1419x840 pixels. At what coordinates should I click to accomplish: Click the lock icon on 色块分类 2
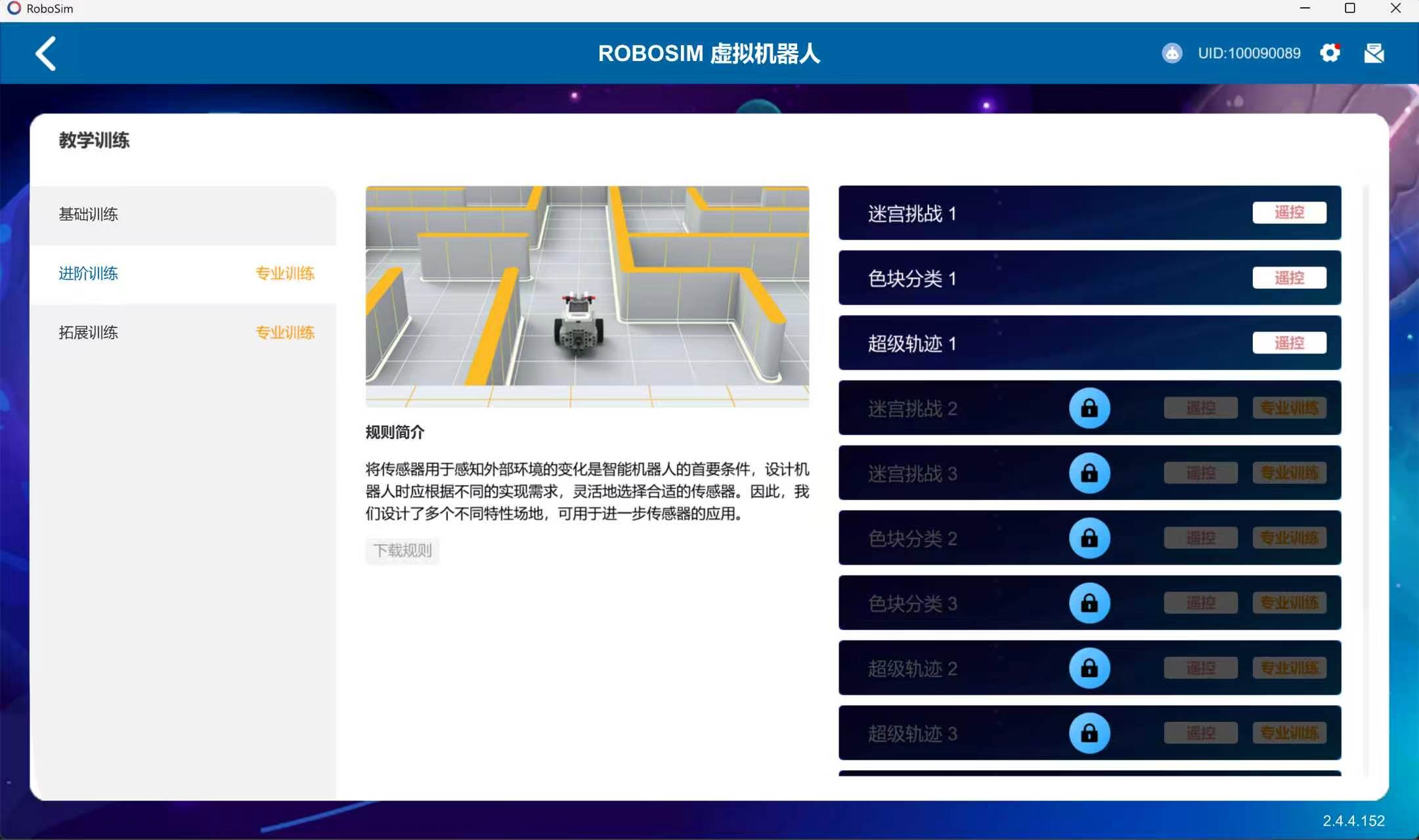coord(1089,538)
